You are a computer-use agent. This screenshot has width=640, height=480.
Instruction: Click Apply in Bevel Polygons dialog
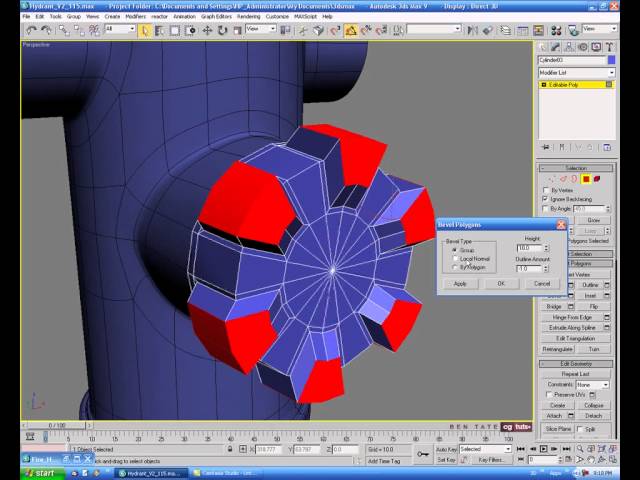coord(460,283)
